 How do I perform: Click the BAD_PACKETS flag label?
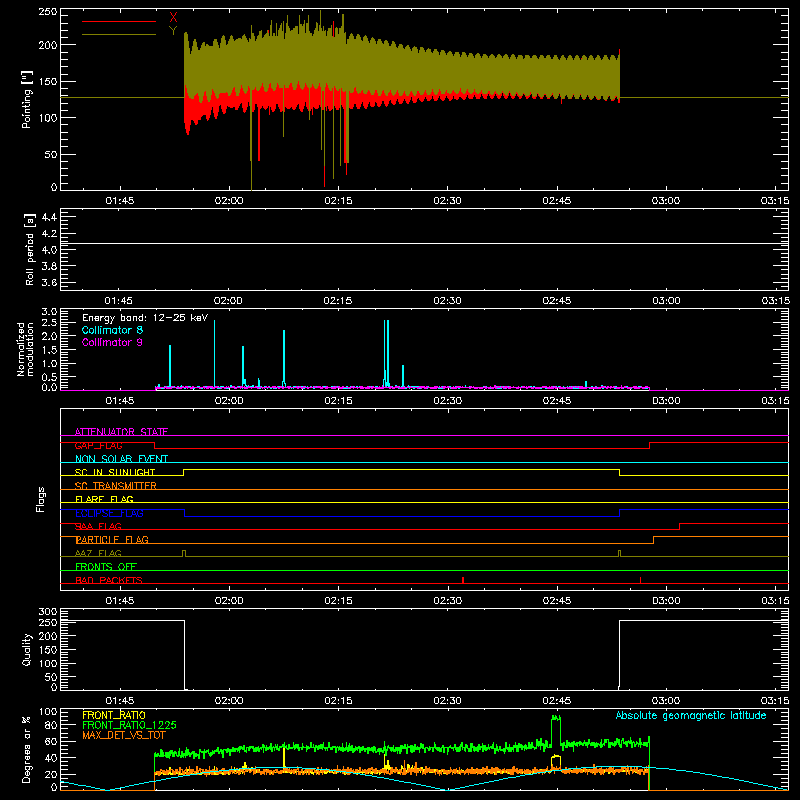click(109, 580)
